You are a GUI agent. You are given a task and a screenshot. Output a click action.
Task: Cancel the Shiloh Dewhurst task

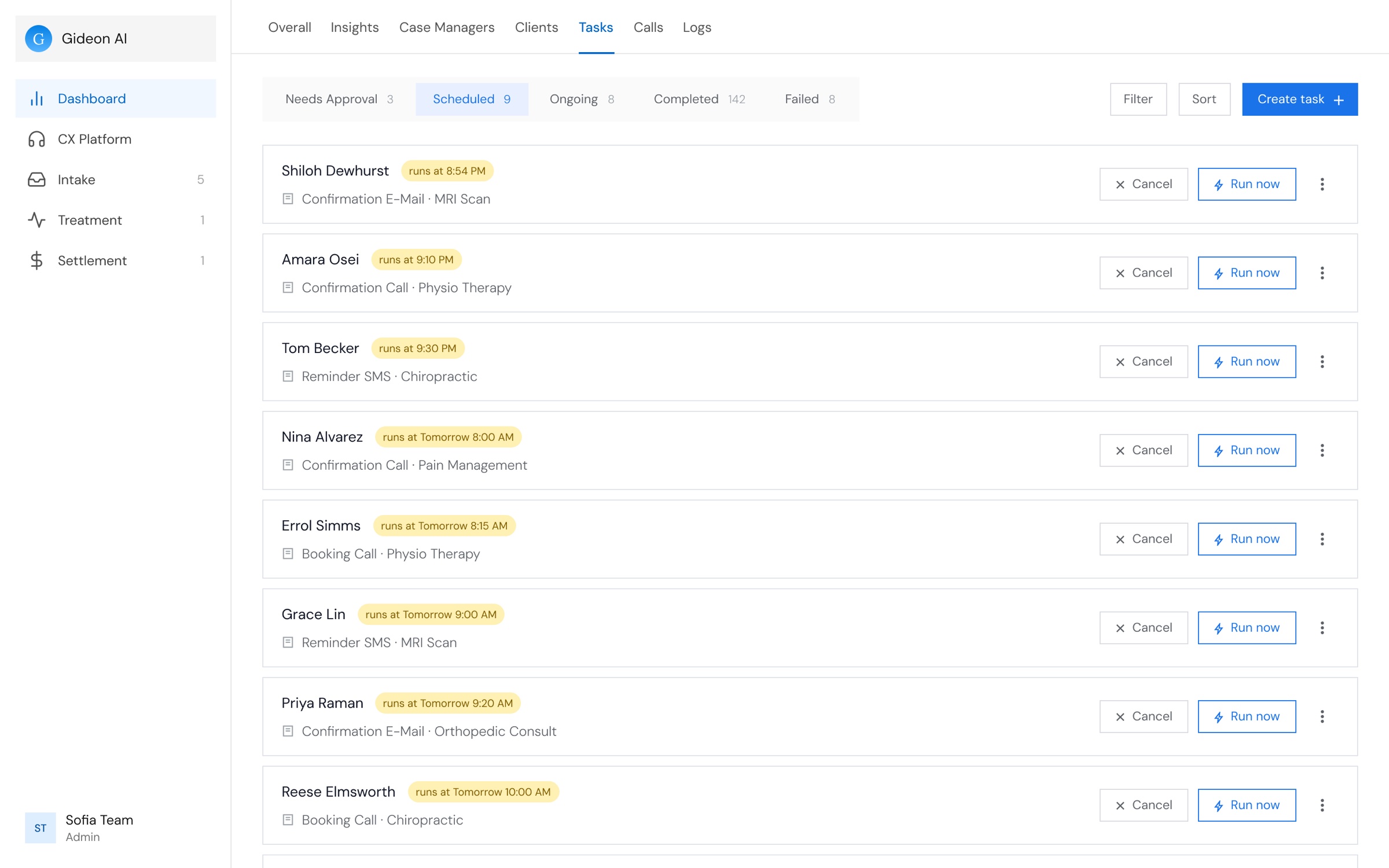click(1144, 184)
